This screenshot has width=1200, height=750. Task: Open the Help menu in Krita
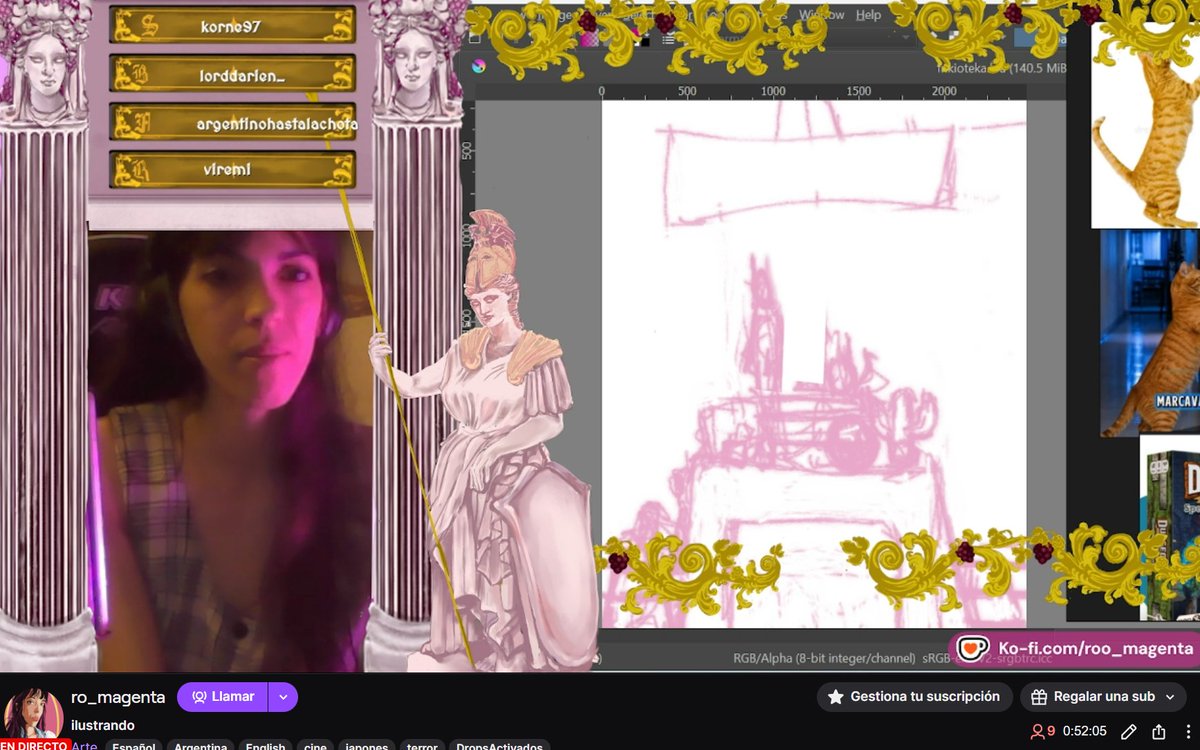click(x=869, y=15)
